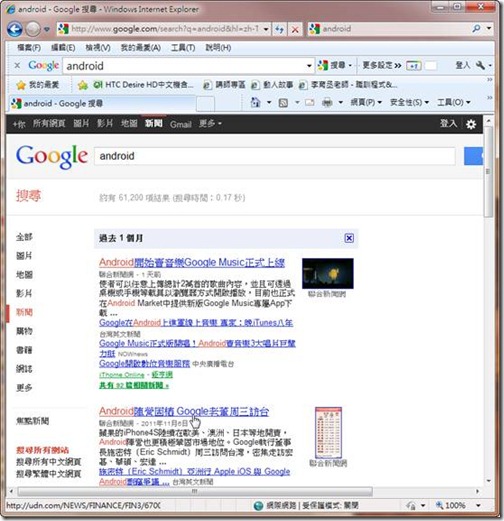
Task: Click the colorful Google logo on the page
Action: 52,157
